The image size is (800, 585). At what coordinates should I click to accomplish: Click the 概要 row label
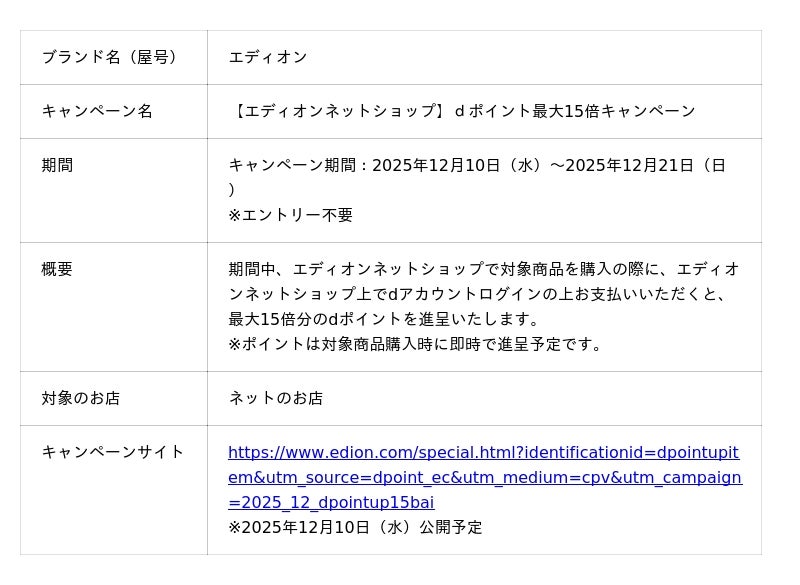click(57, 269)
